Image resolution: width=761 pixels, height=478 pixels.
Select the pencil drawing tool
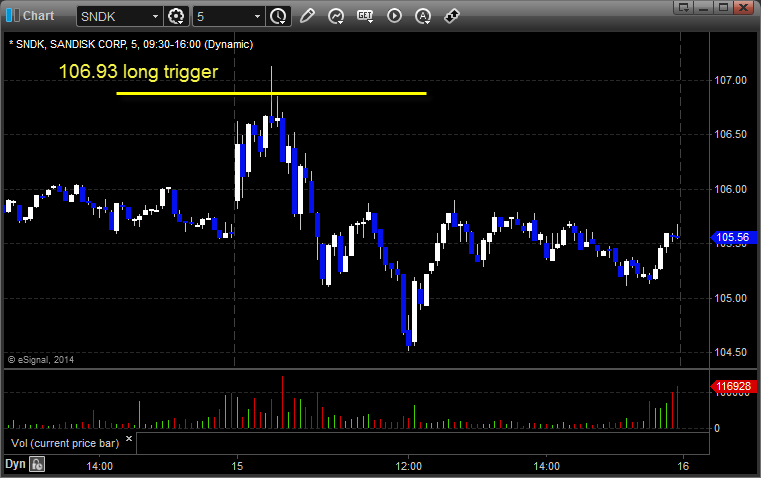[x=307, y=16]
